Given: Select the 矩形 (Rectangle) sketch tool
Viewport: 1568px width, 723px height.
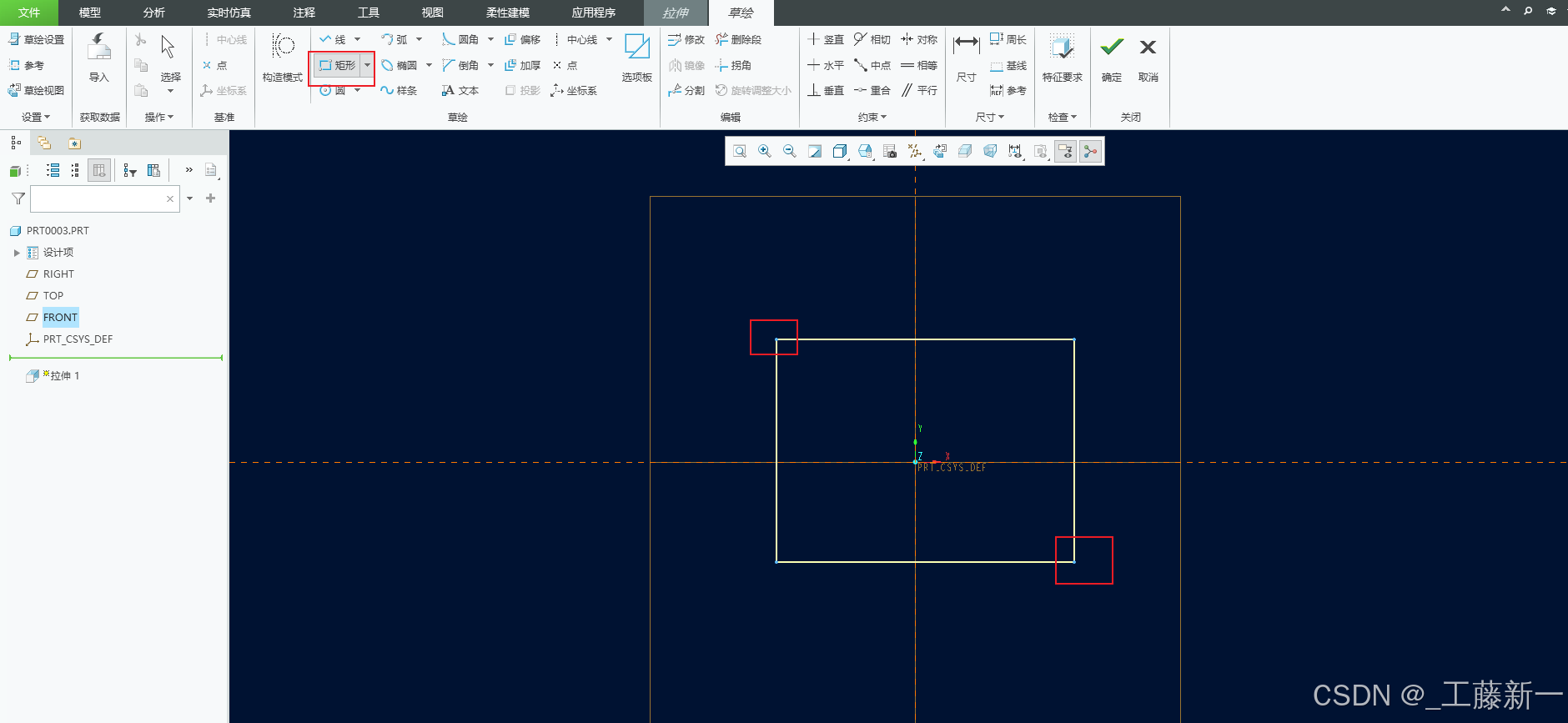Looking at the screenshot, I should (337, 65).
